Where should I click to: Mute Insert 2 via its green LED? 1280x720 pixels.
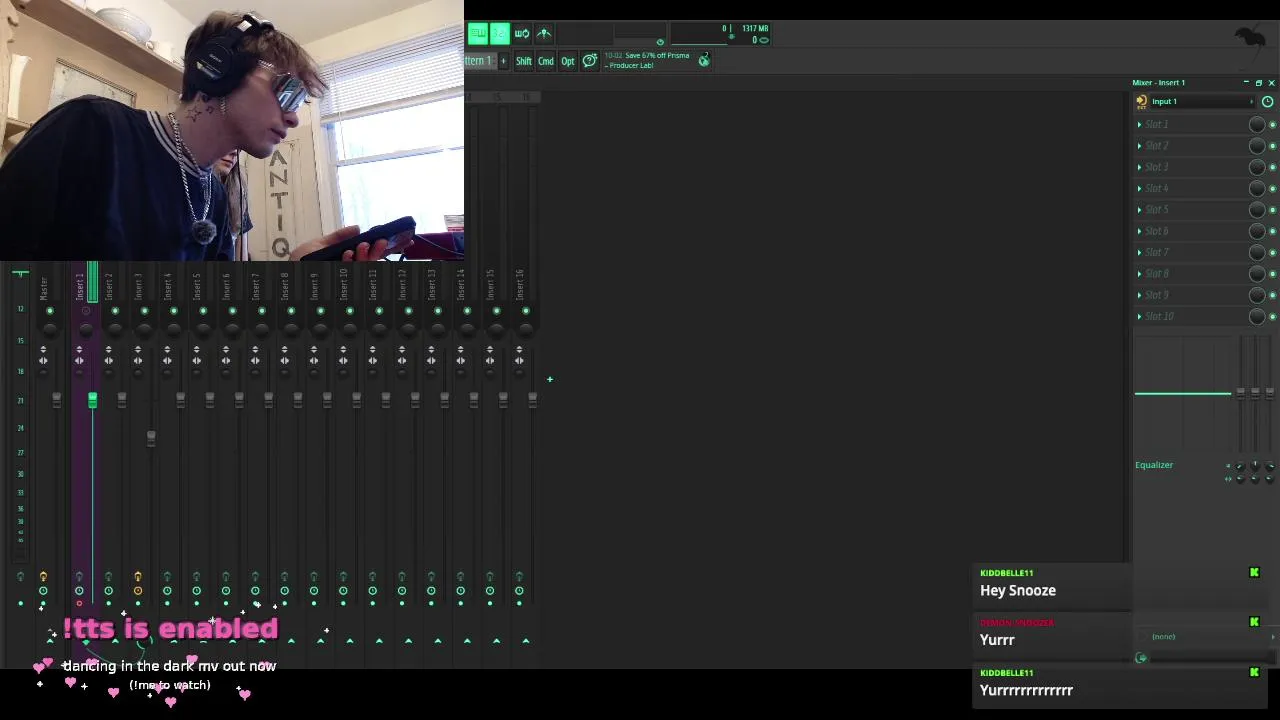click(x=115, y=311)
